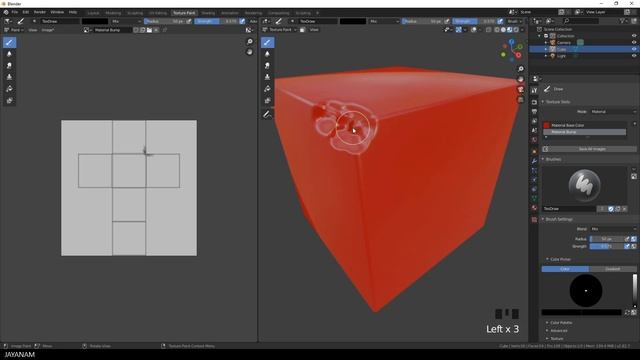Screen dimensions: 640x360
Task: Select the Material Base Color texture slot
Action: tap(584, 125)
